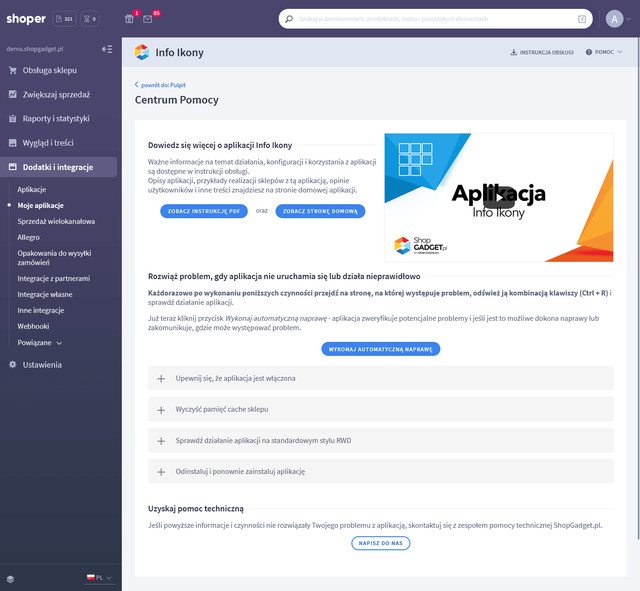Open the orders counter showing 321
640x591 pixels.
pos(64,18)
